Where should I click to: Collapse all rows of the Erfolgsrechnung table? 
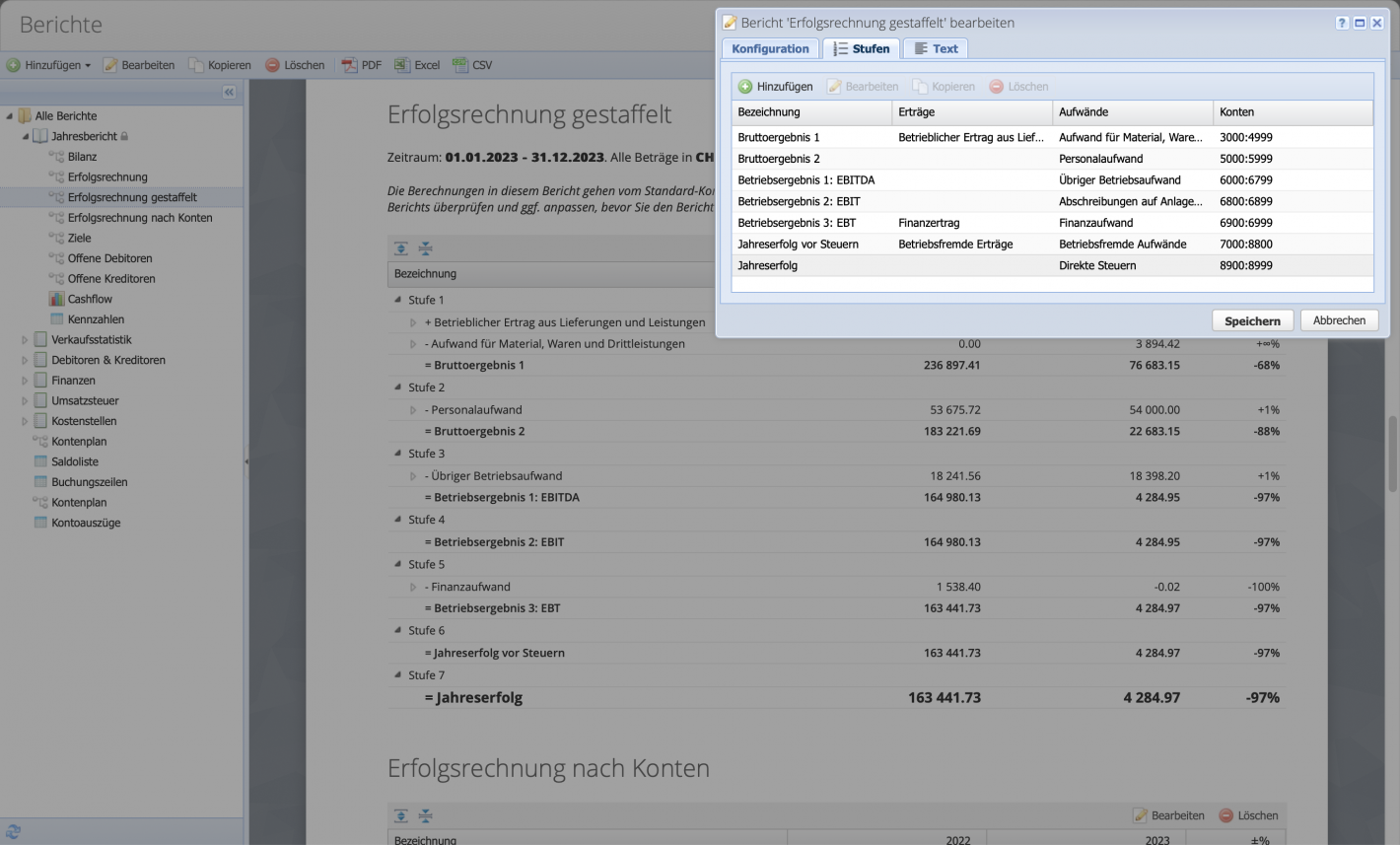[x=424, y=247]
